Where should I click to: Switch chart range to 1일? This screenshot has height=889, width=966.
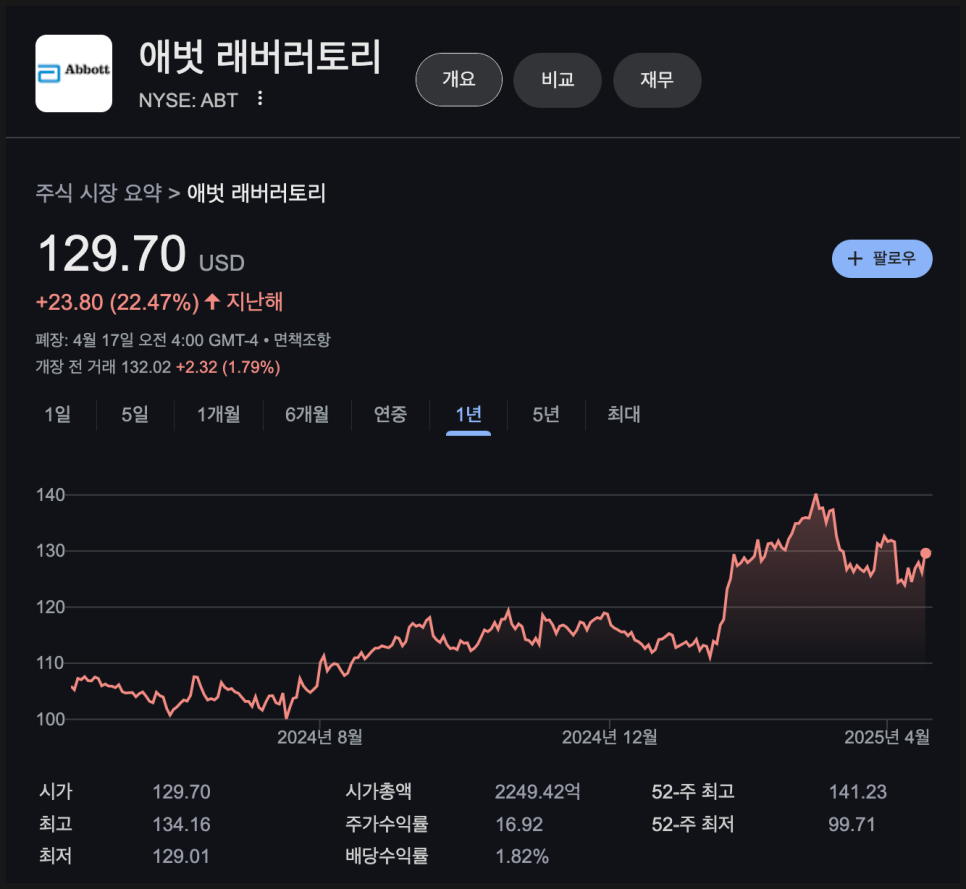(x=57, y=415)
